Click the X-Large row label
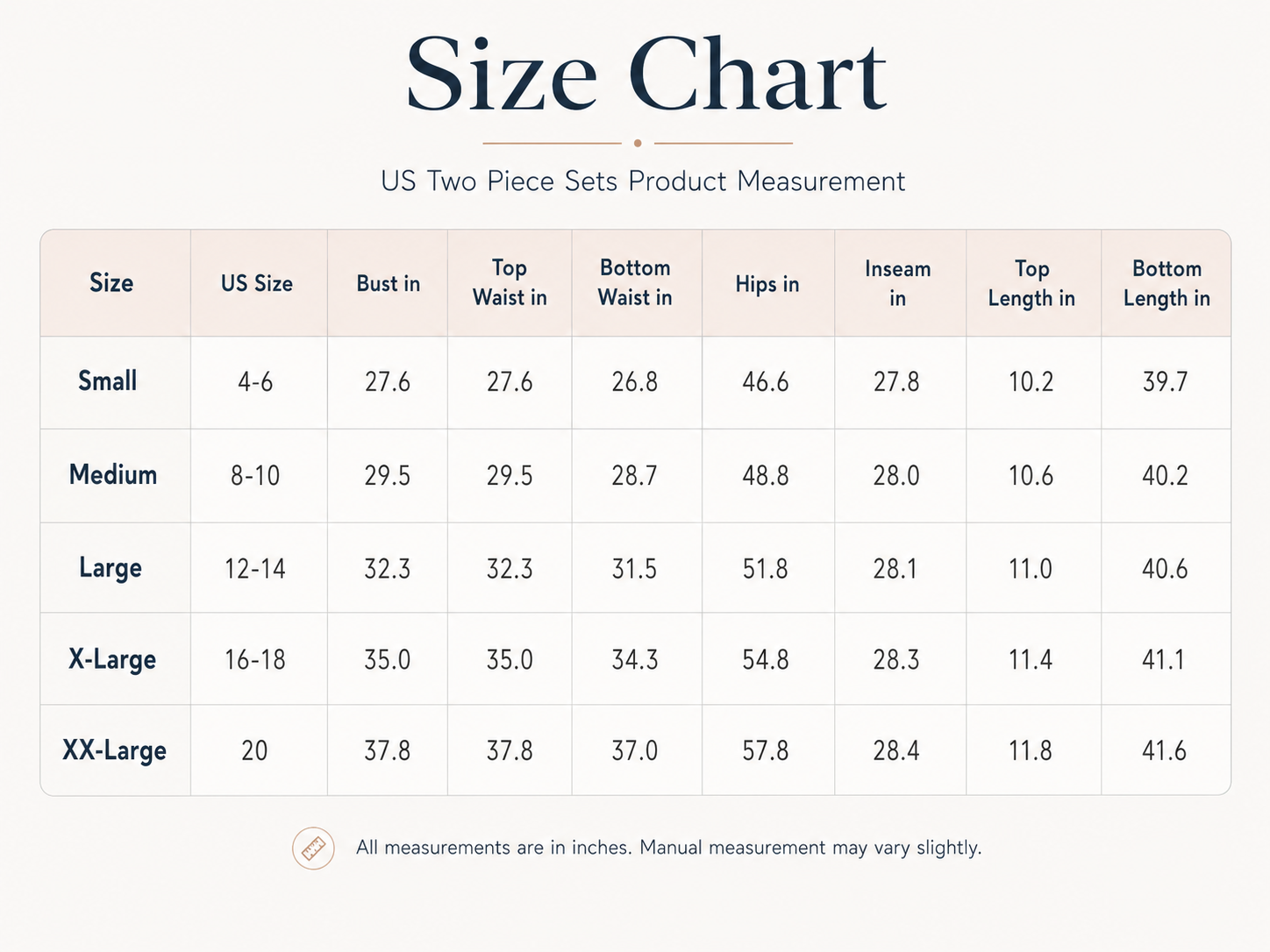Viewport: 1270px width, 952px height. tap(112, 659)
